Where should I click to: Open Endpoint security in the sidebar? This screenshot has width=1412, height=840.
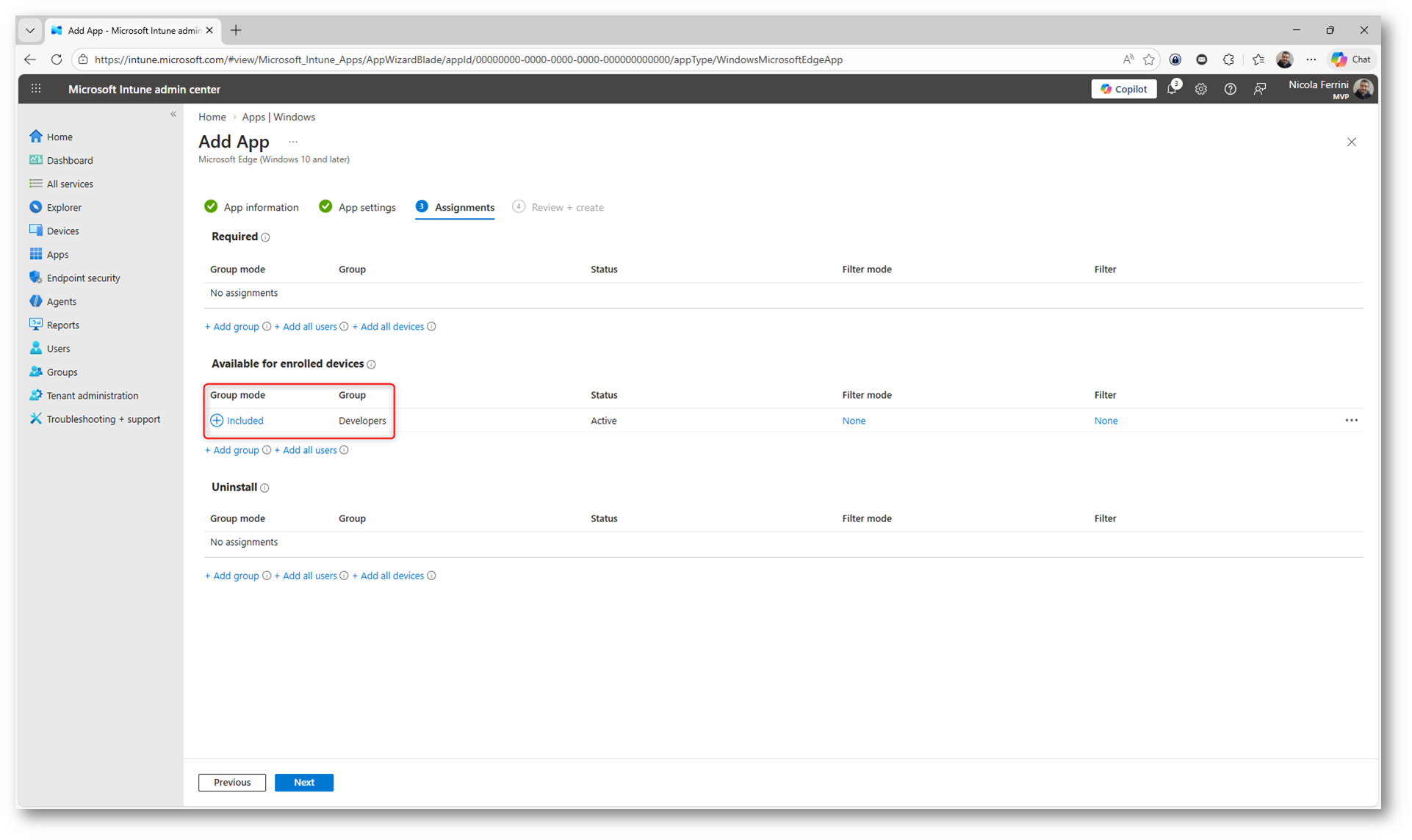pos(83,278)
